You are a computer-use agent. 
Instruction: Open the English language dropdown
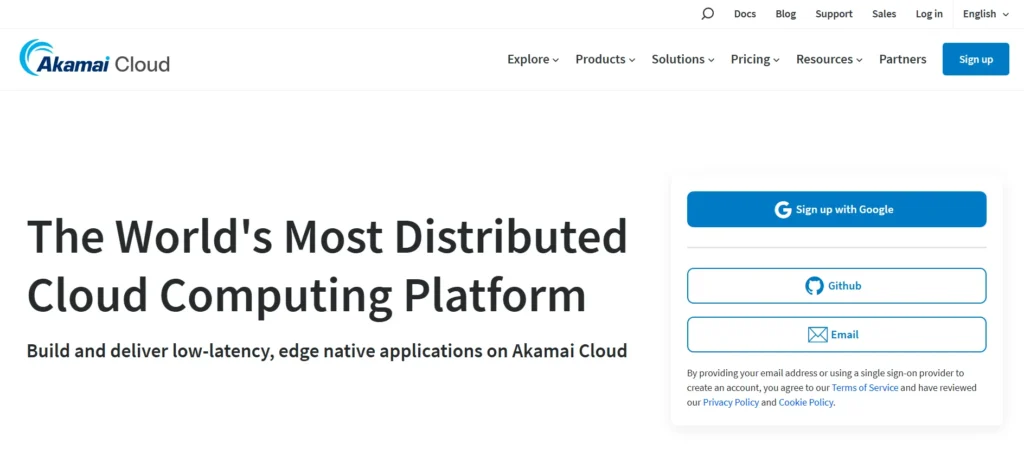[x=986, y=14]
